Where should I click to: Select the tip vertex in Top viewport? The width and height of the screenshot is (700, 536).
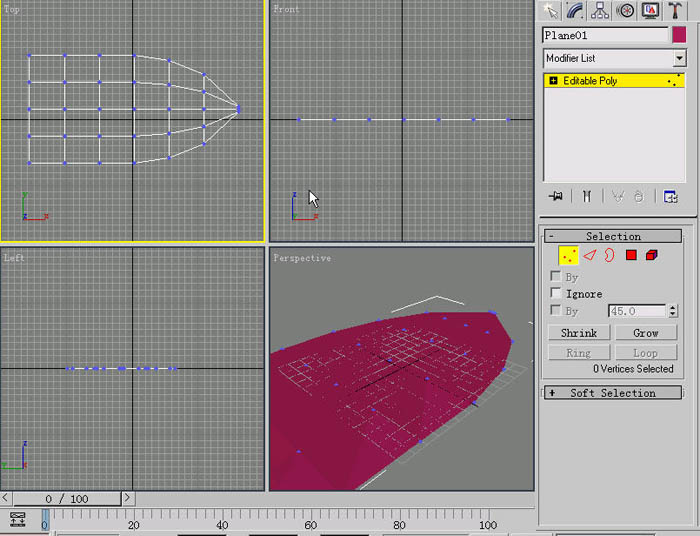pos(239,109)
